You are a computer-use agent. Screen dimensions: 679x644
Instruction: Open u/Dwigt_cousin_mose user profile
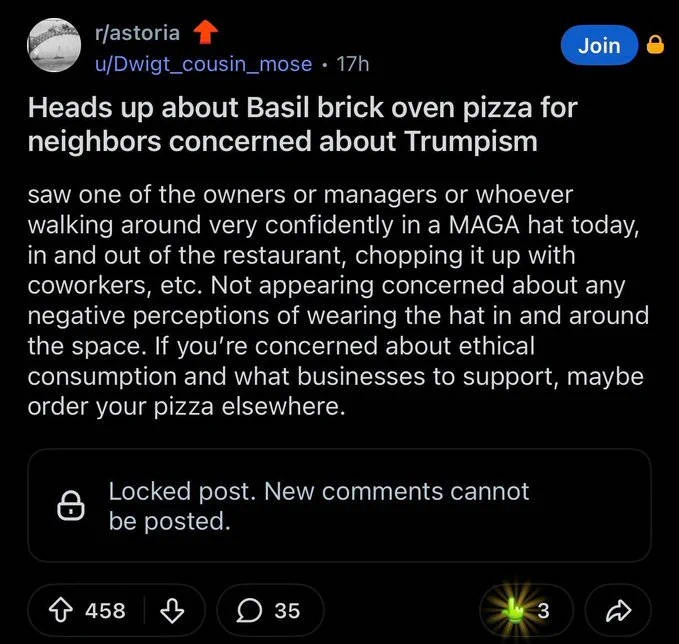pyautogui.click(x=204, y=64)
